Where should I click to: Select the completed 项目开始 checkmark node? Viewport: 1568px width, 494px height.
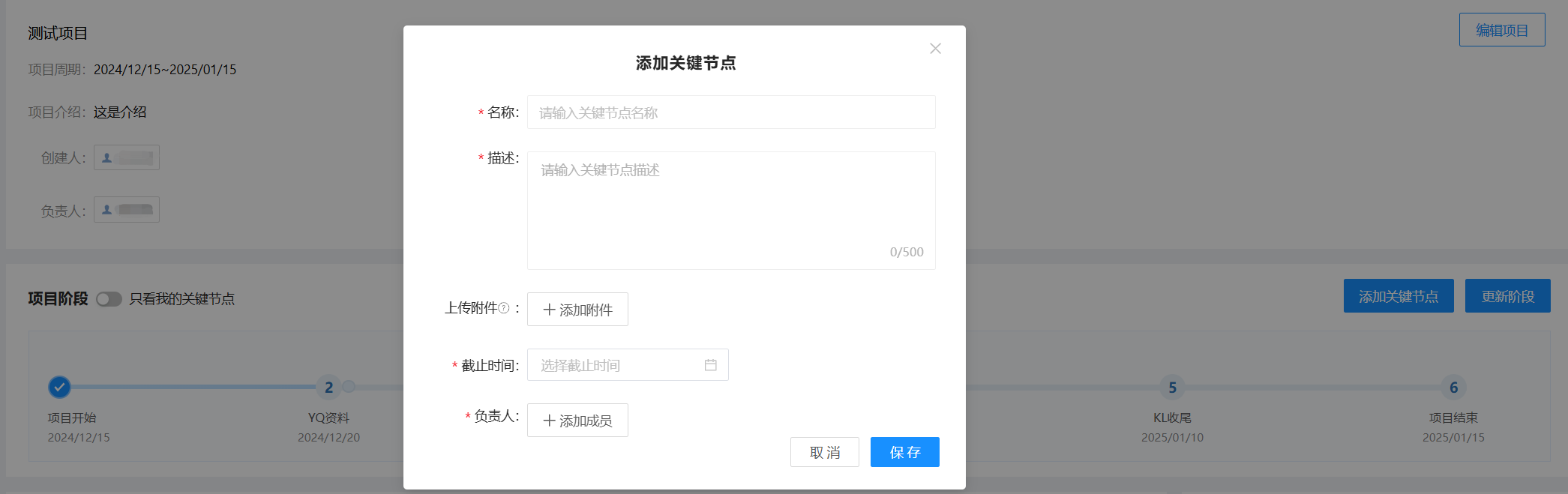pos(59,387)
